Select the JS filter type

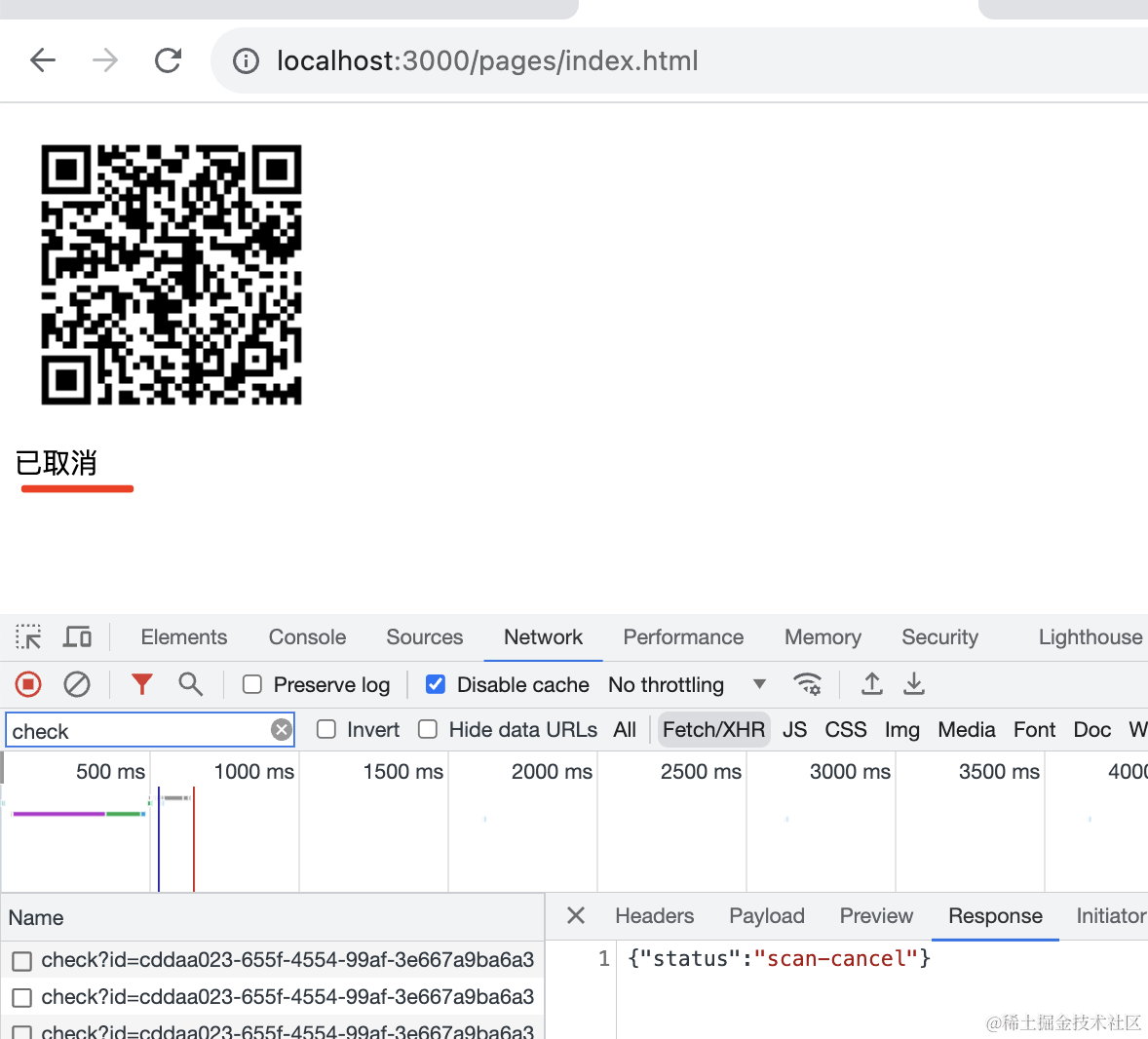pos(794,730)
